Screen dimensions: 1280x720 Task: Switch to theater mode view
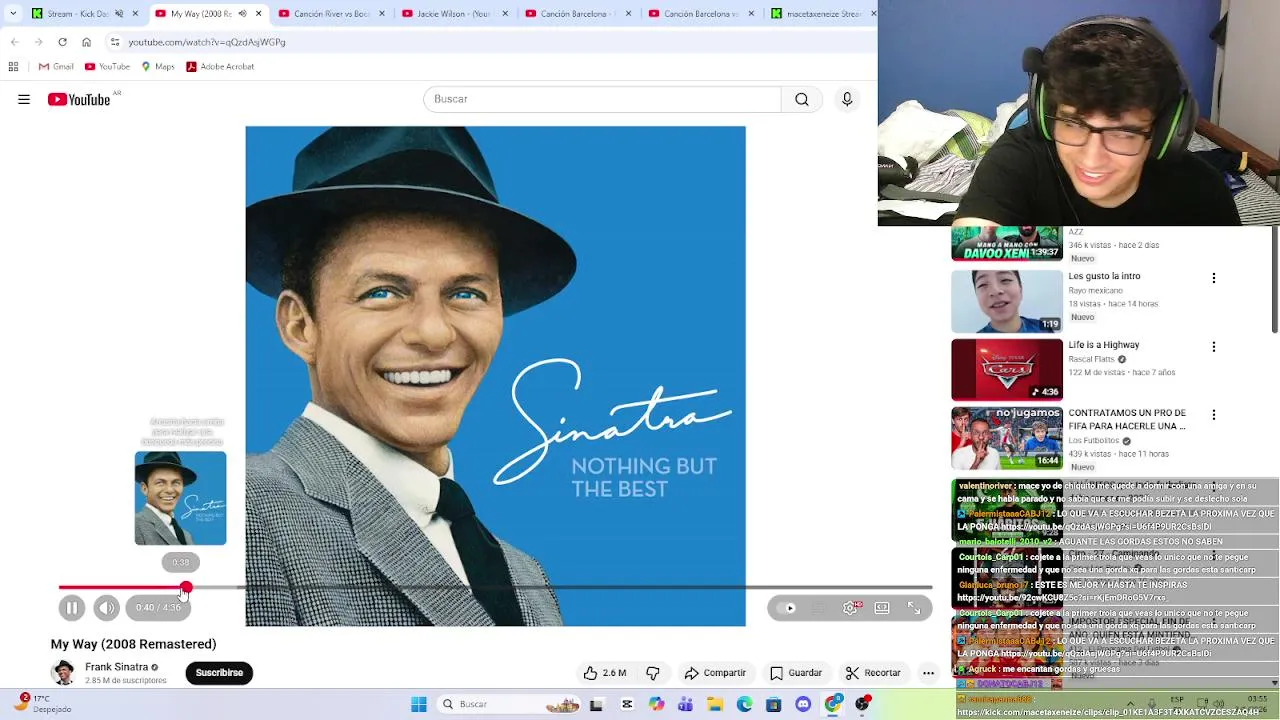882,608
